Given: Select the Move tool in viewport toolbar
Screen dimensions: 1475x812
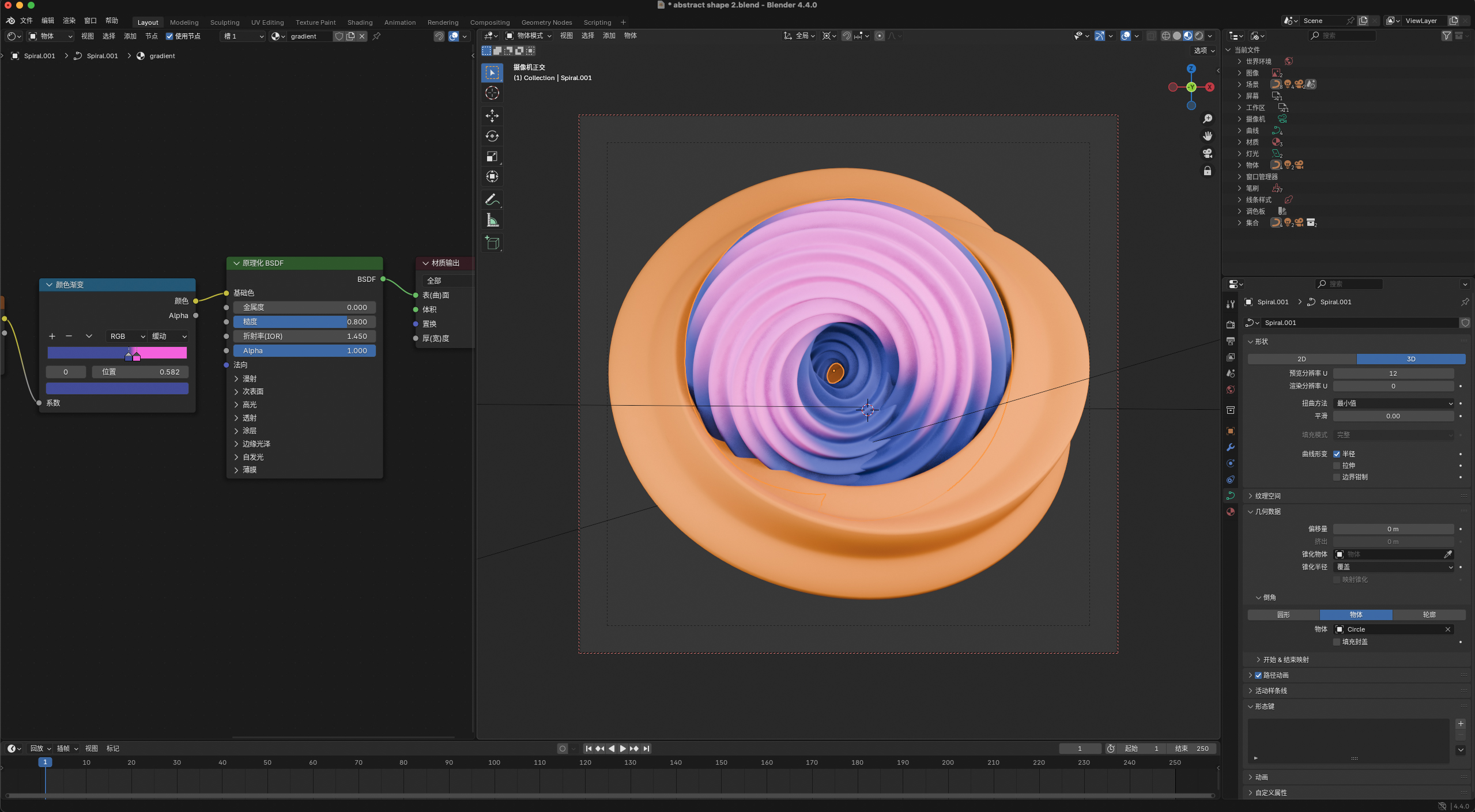Looking at the screenshot, I should [x=492, y=116].
